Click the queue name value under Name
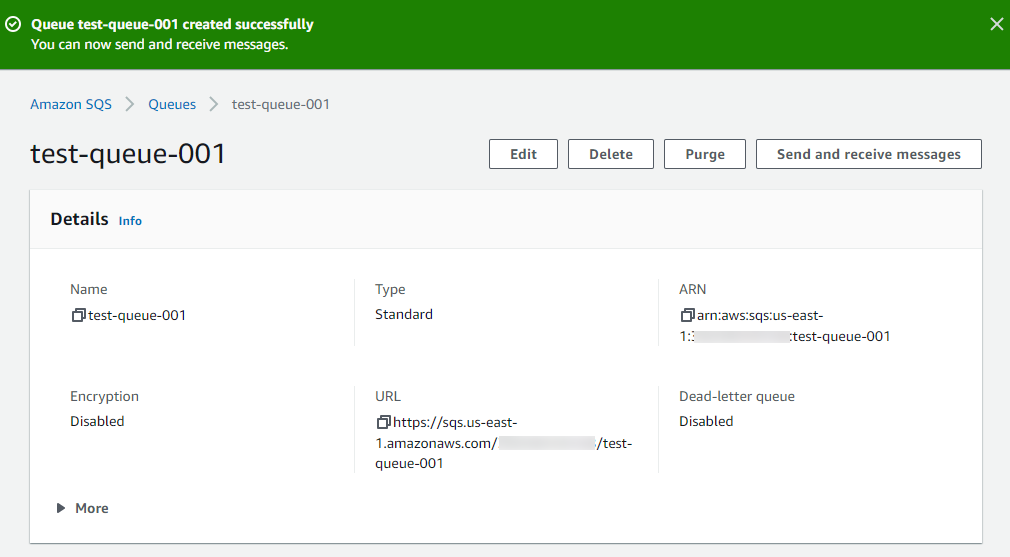The image size is (1010, 557). click(x=137, y=316)
